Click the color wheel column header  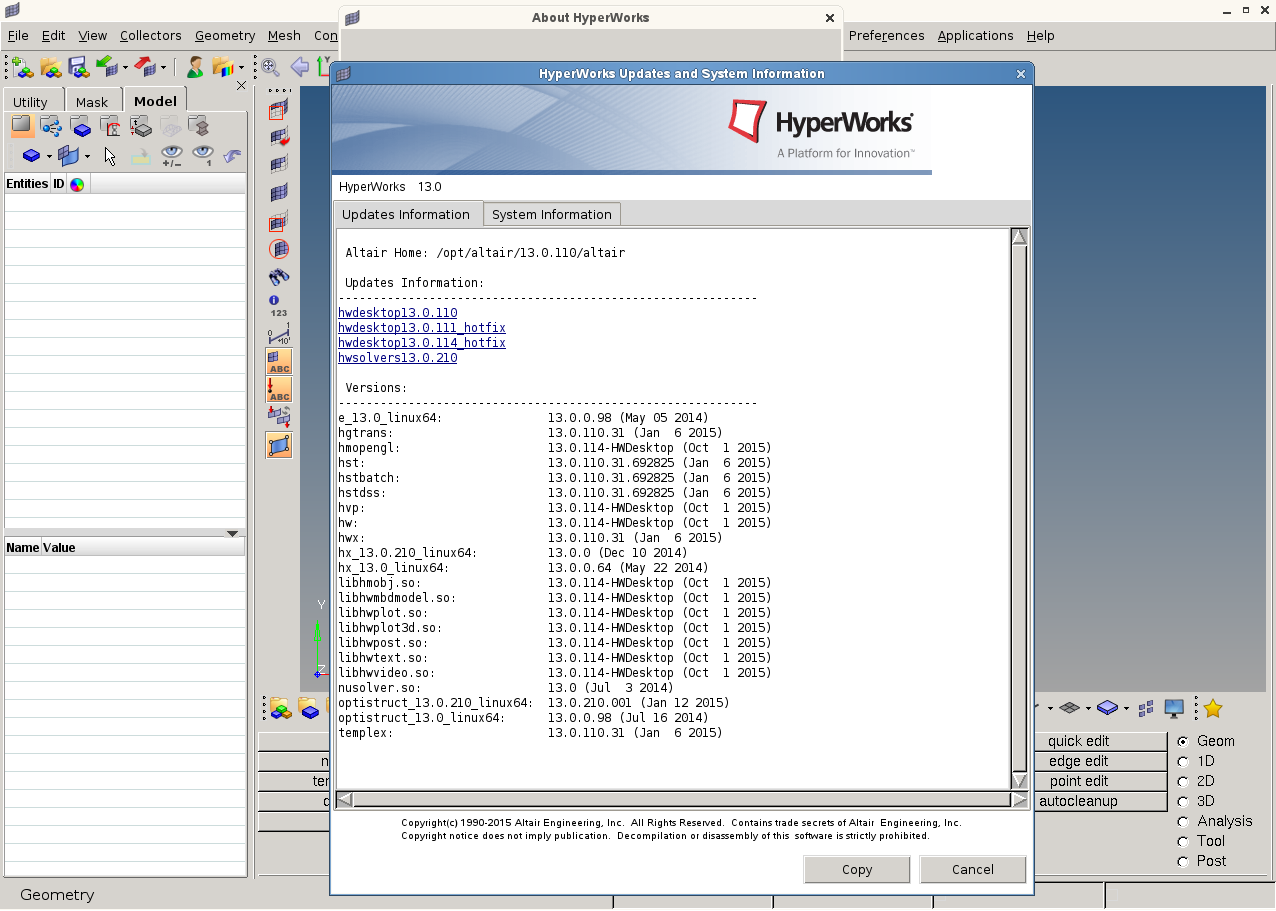click(77, 184)
